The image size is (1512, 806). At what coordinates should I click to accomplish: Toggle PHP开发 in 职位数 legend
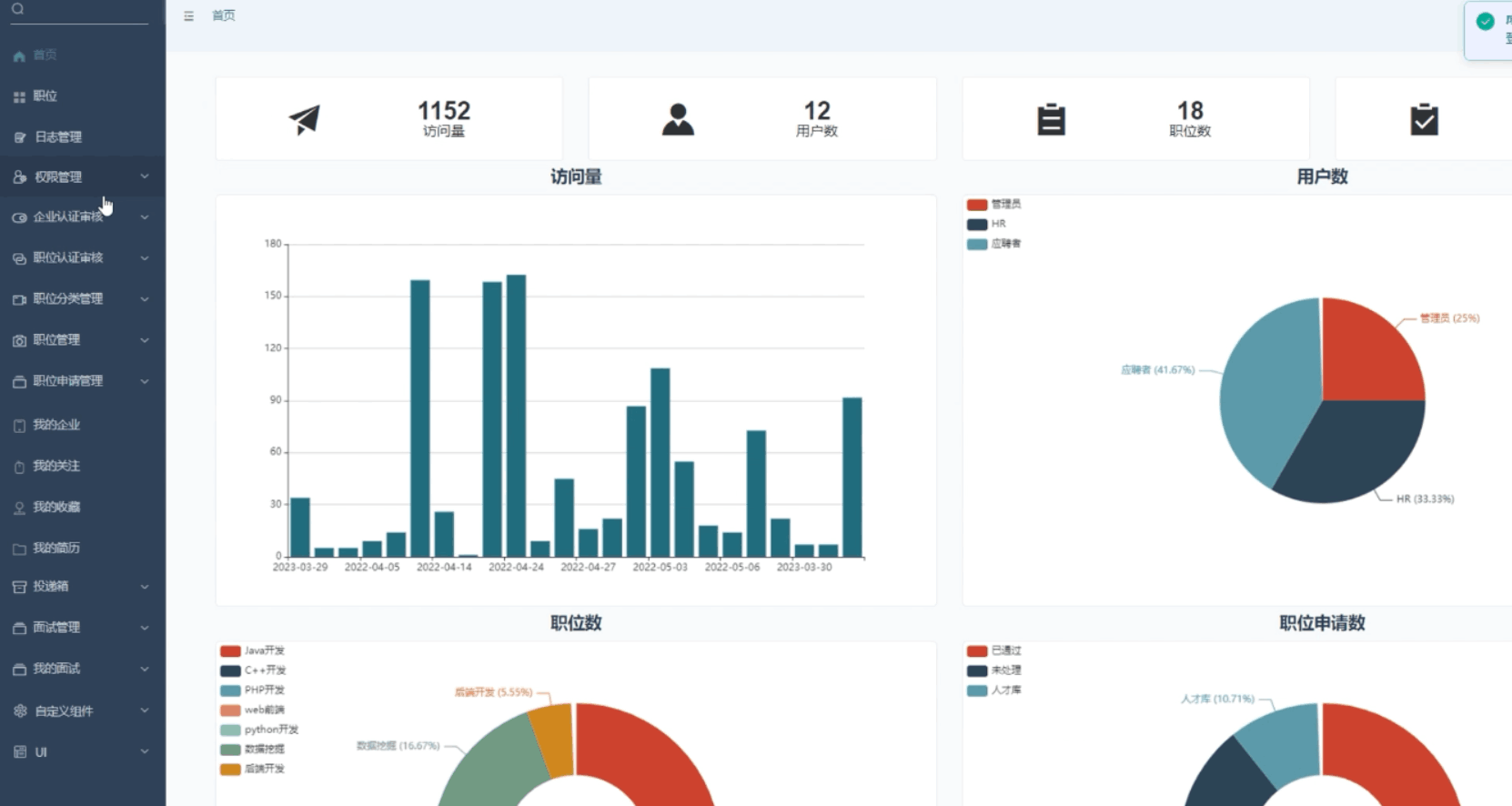(253, 690)
